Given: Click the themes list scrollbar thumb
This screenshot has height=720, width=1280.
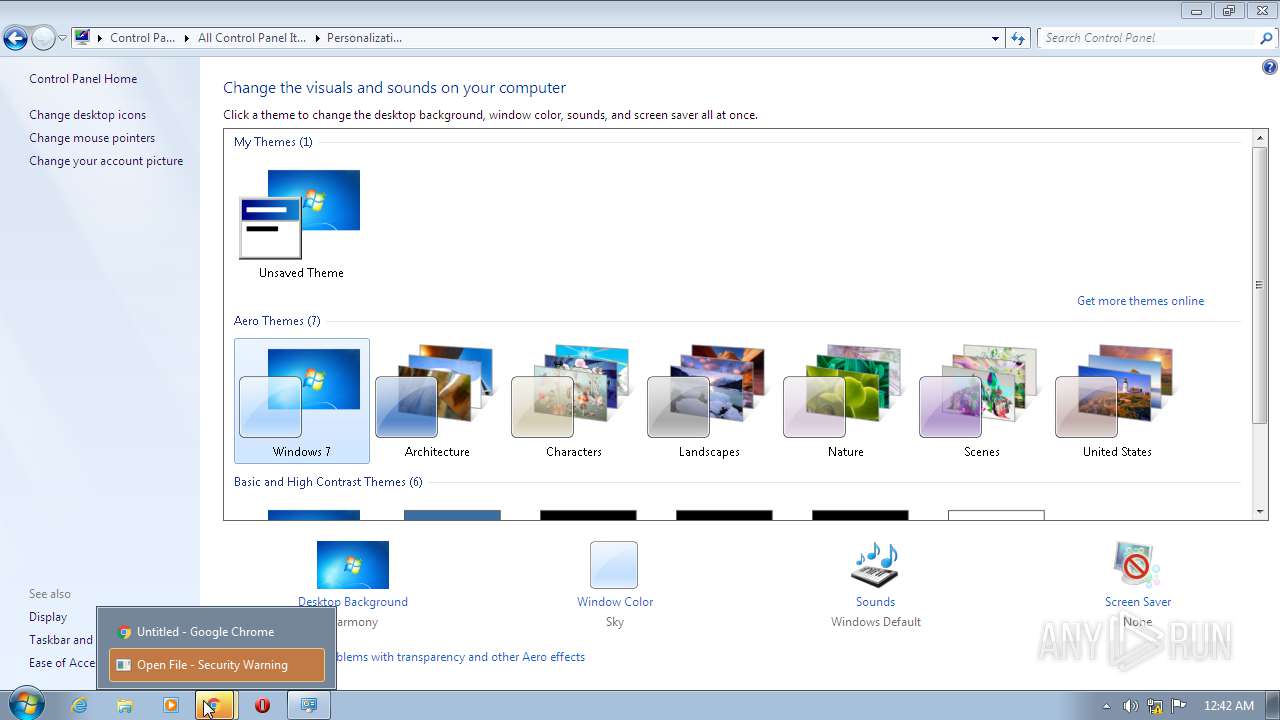Looking at the screenshot, I should [x=1259, y=285].
